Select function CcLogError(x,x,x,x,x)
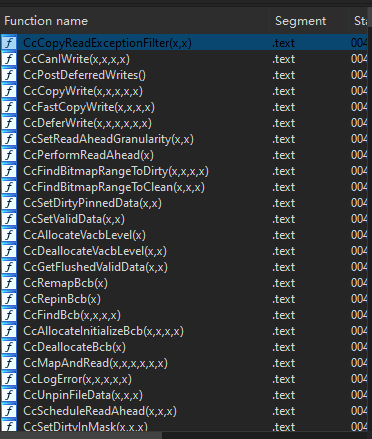 [x=77, y=379]
